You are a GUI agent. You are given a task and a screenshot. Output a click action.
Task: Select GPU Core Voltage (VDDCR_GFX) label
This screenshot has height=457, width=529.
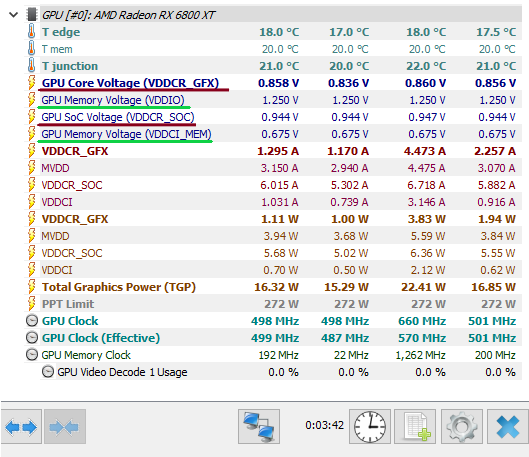pyautogui.click(x=130, y=83)
